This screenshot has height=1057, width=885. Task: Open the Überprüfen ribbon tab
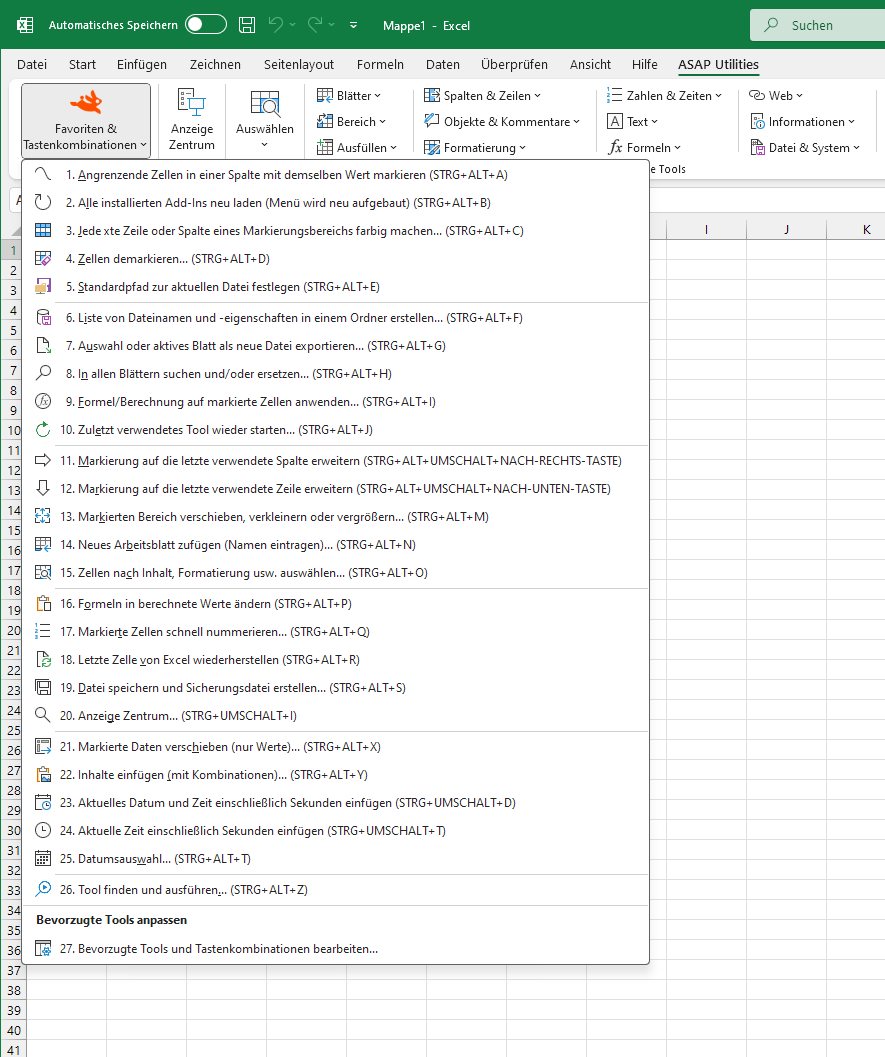point(514,64)
